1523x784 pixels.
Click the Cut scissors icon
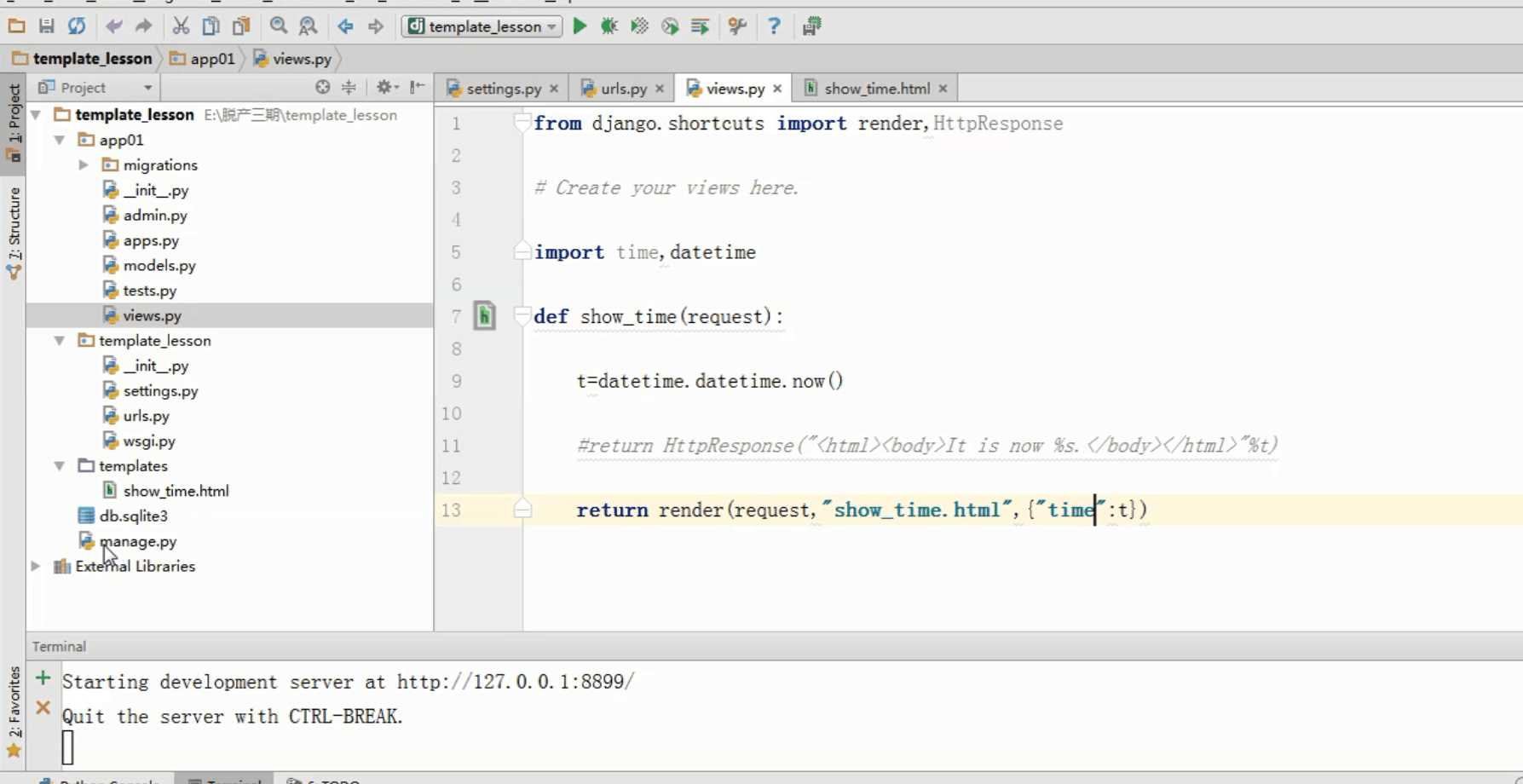click(181, 26)
